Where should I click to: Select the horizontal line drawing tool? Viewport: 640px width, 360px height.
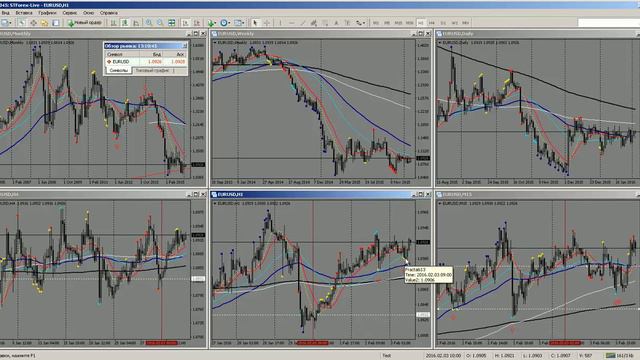291,23
